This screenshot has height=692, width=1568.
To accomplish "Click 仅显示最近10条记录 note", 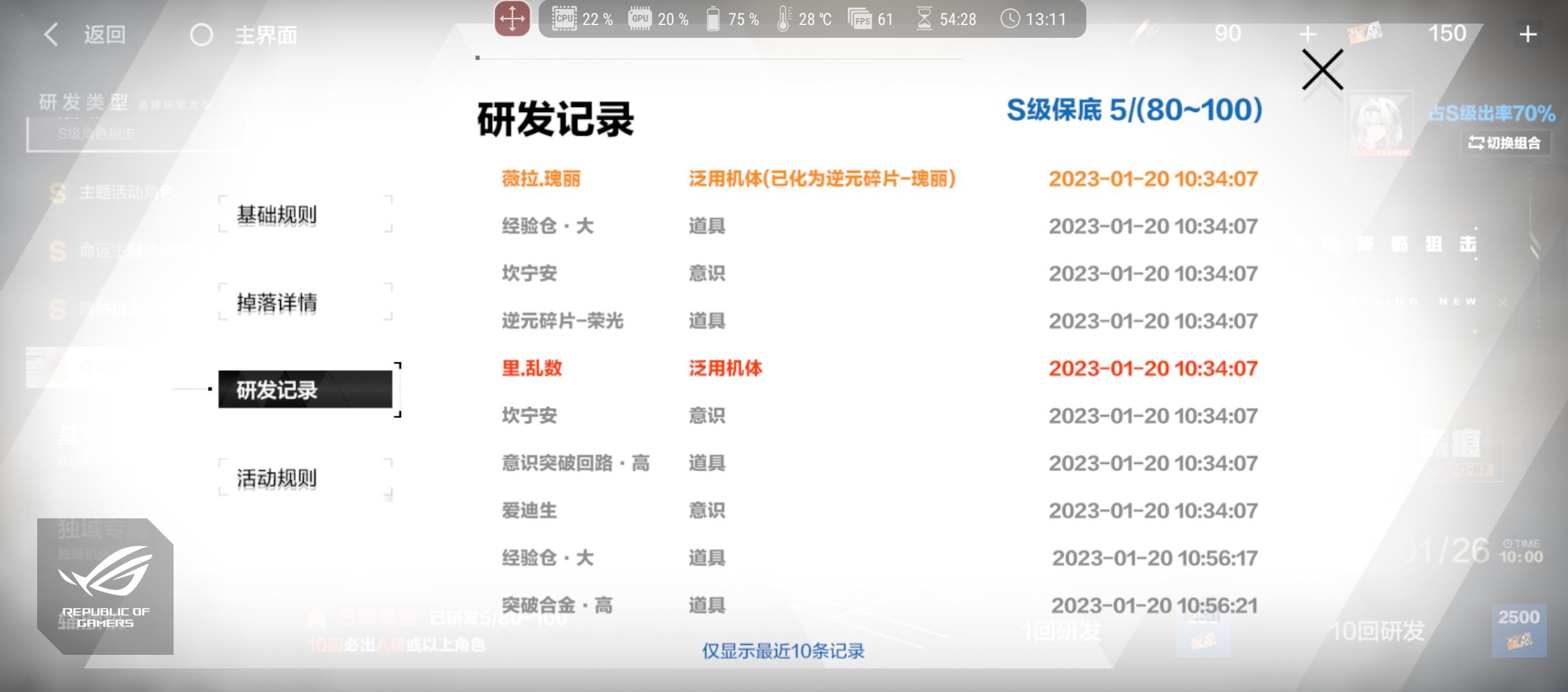I will click(783, 651).
